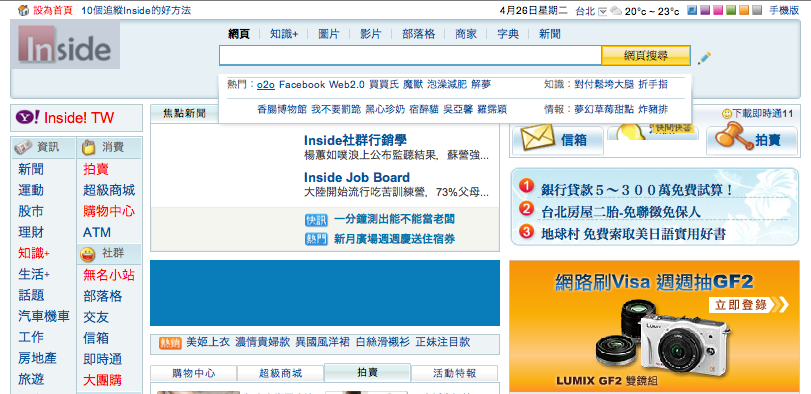Viewport: 811px width, 394px height.
Task: Select the blue theme color swatch
Action: 692,10
